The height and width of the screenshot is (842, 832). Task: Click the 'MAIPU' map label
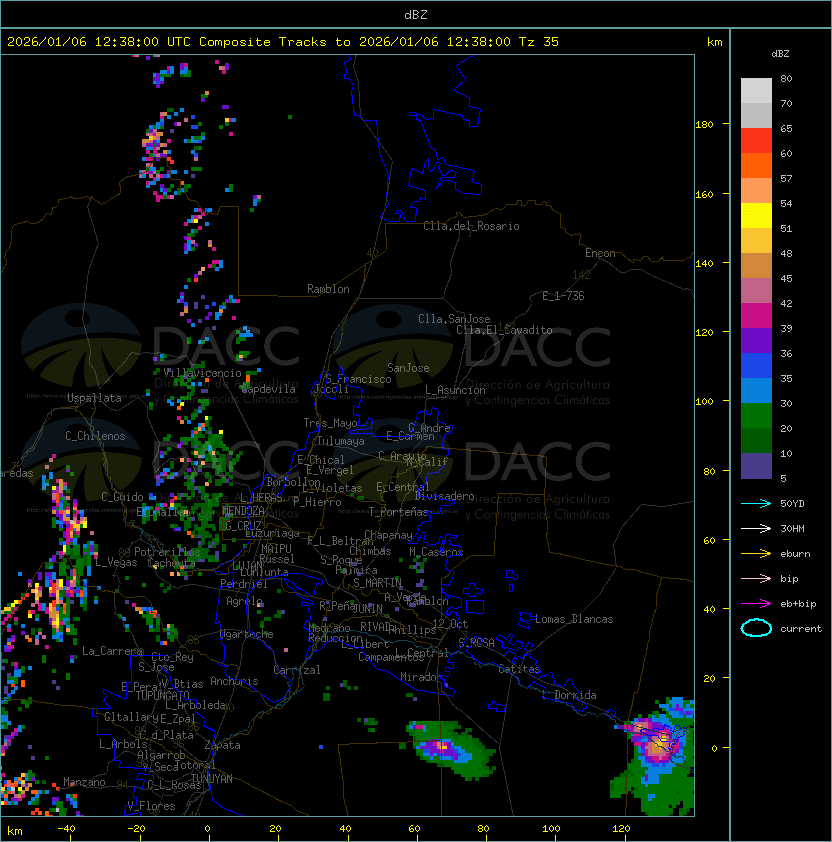[276, 549]
